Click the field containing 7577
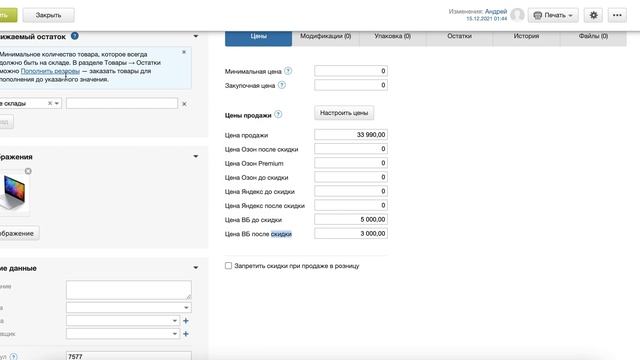The width and height of the screenshot is (640, 360). point(129,356)
